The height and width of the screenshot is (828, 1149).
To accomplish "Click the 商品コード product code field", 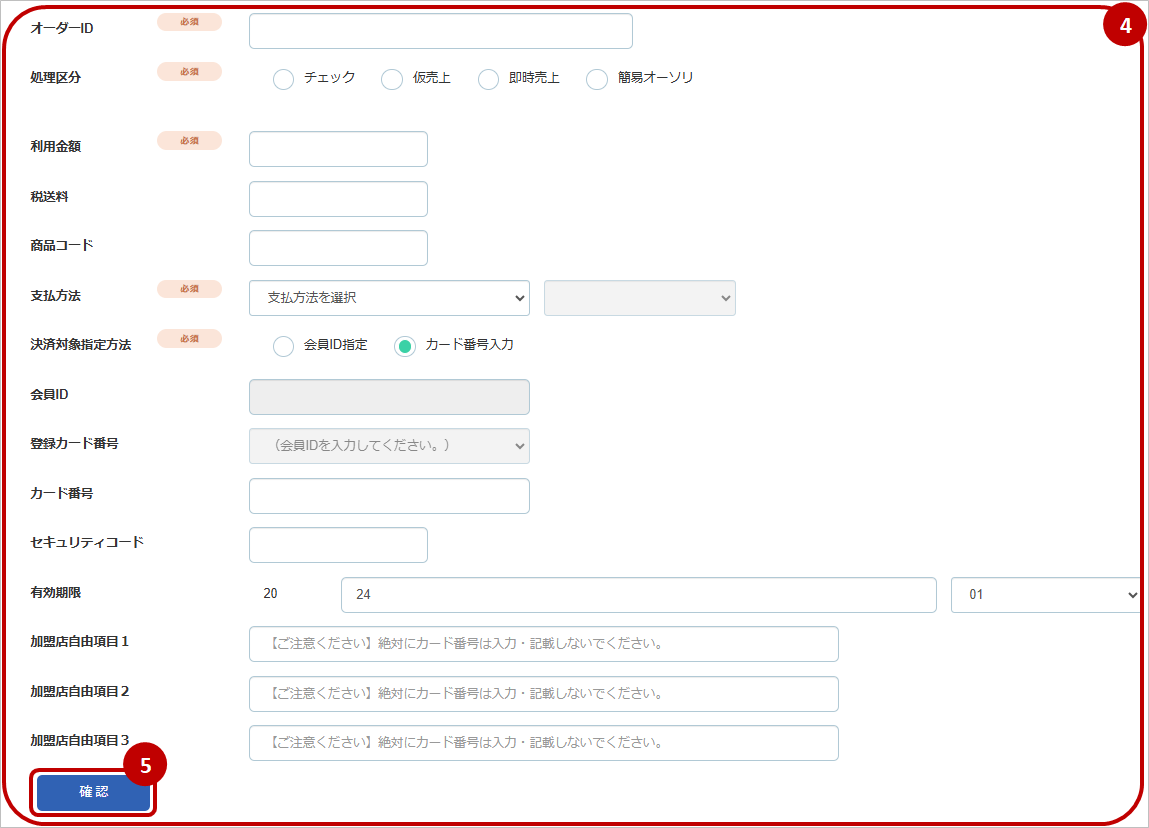I will 338,247.
